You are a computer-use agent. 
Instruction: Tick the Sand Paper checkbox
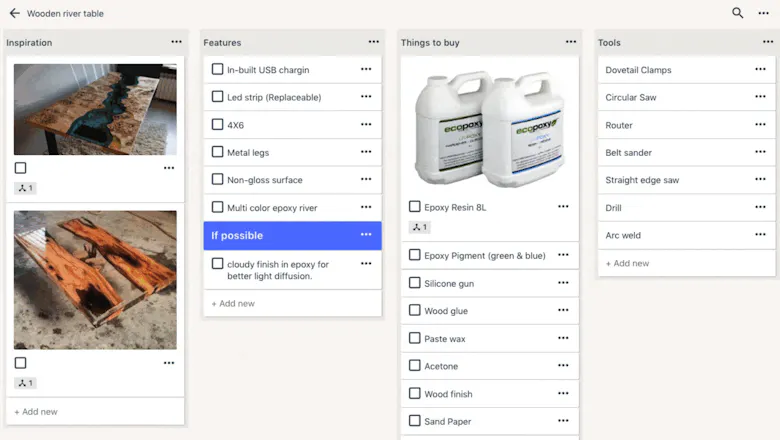[414, 420]
